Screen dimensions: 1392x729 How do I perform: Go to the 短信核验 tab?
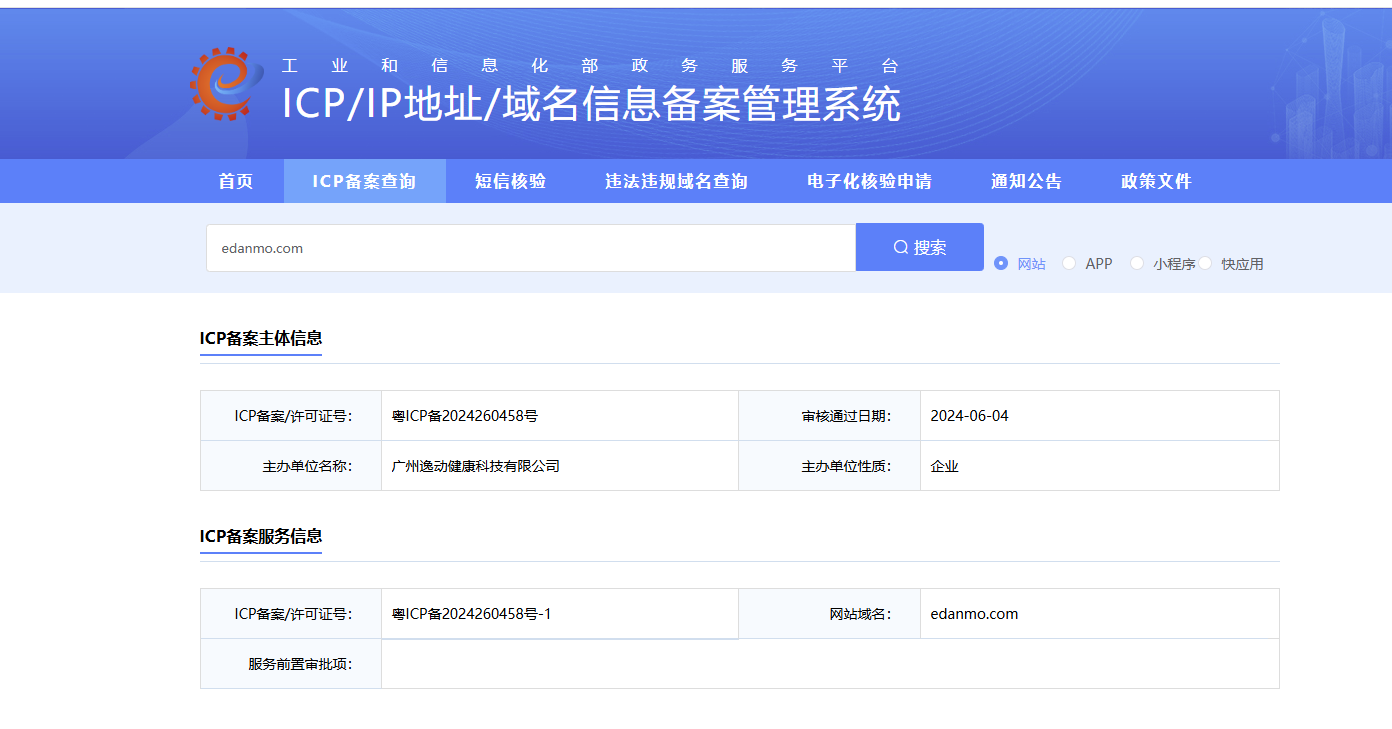click(511, 181)
